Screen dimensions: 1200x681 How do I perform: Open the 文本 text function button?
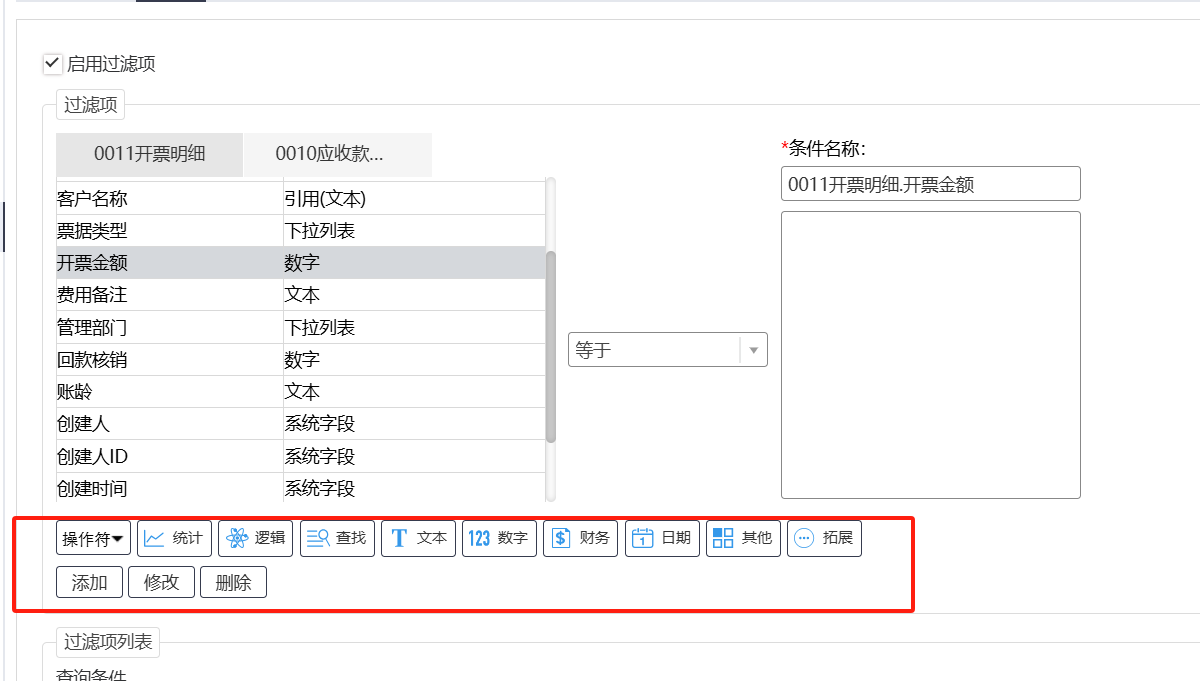pyautogui.click(x=418, y=538)
